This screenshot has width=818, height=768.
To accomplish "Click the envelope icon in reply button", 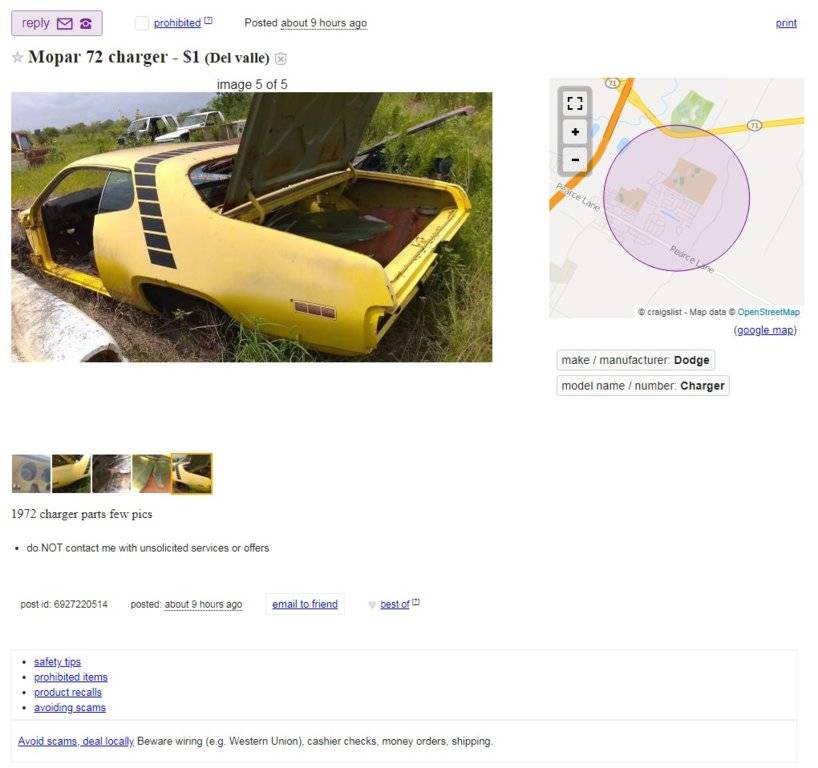I will coord(64,23).
